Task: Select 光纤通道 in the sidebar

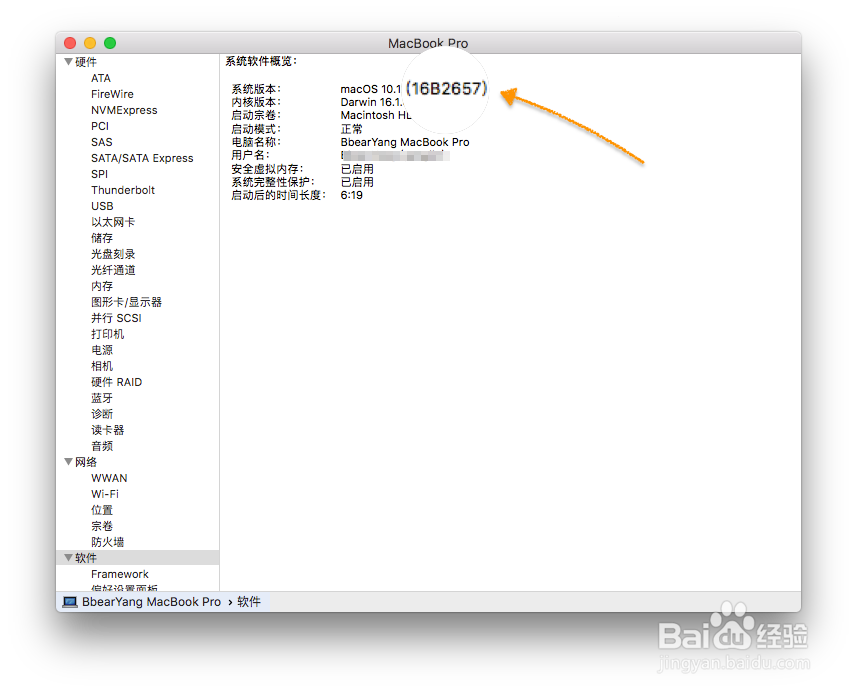Action: tap(113, 270)
